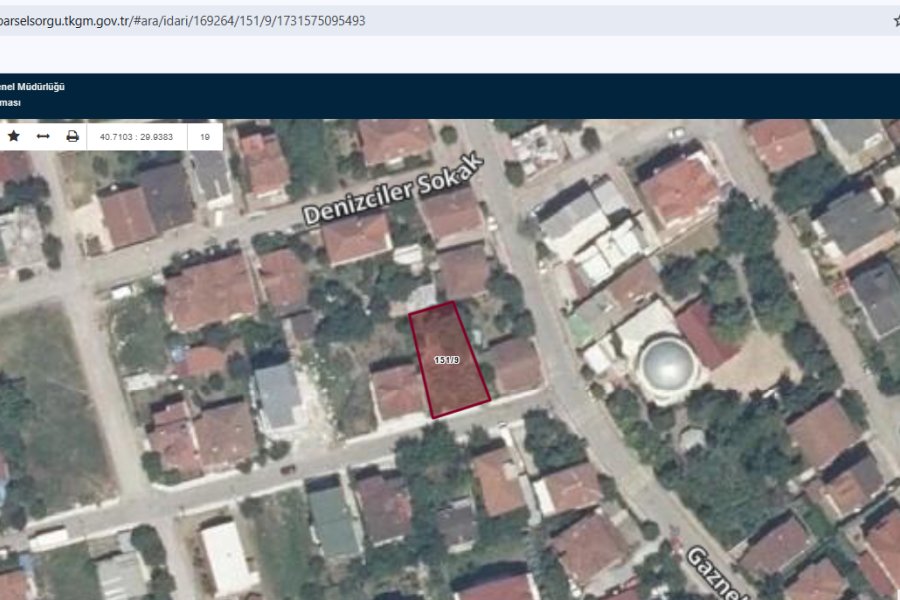Image resolution: width=900 pixels, height=600 pixels.
Task: Click the round mosque dome on map
Action: tap(669, 365)
